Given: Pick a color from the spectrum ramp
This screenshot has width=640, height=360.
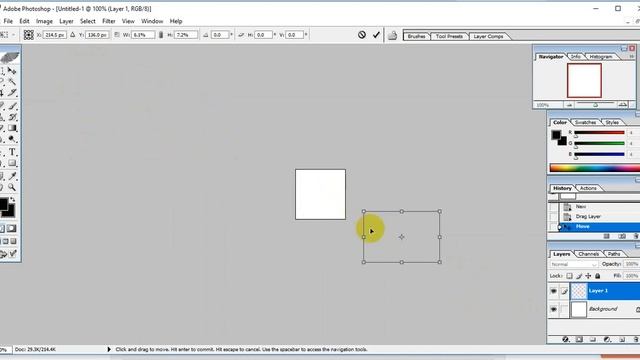Looking at the screenshot, I should point(595,168).
